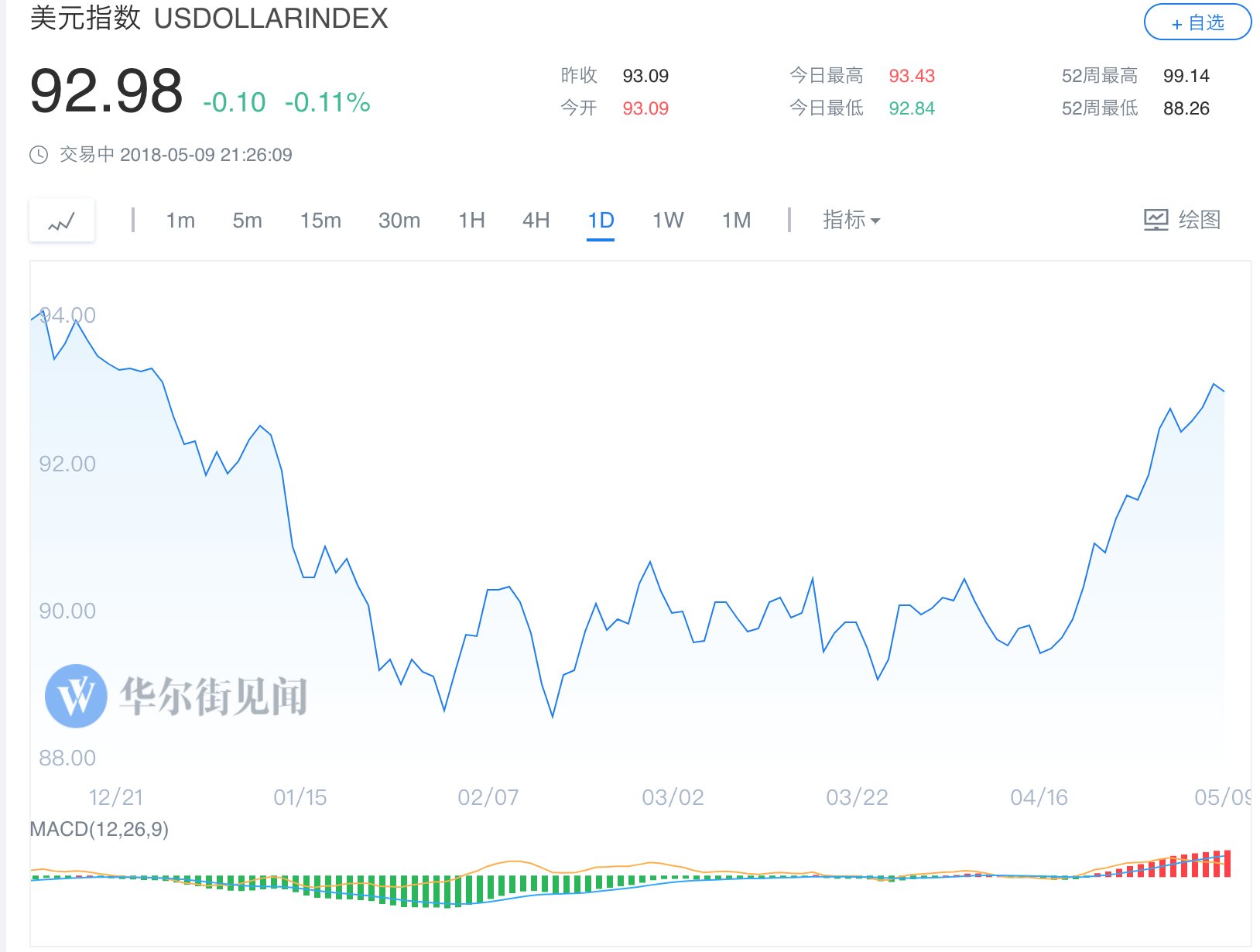Viewport: 1260px width, 952px height.
Task: Open the 绘图 drawing tool
Action: 1182,220
